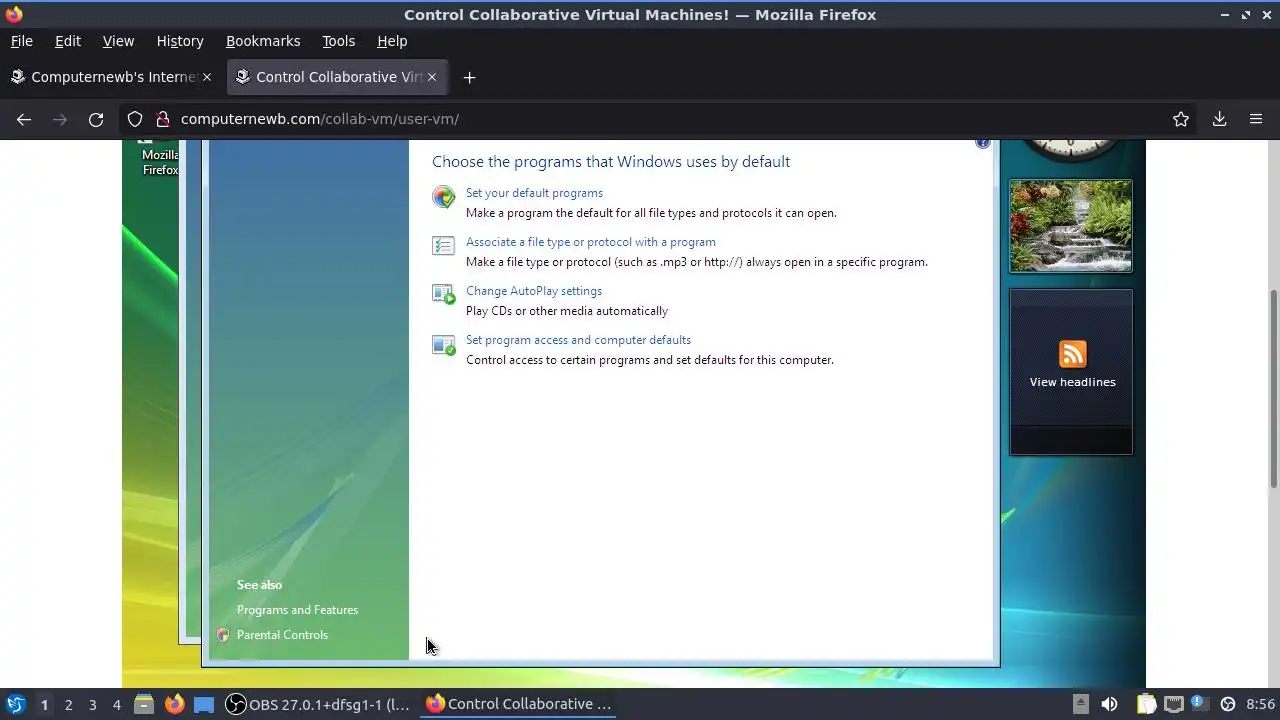
Task: Click the Change AutoPlay settings icon
Action: [443, 294]
